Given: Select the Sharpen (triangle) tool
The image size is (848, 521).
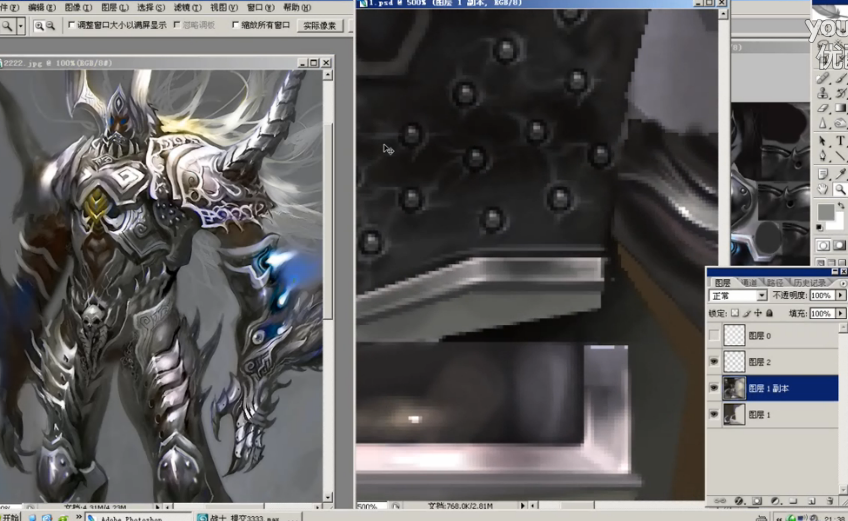Looking at the screenshot, I should click(823, 123).
